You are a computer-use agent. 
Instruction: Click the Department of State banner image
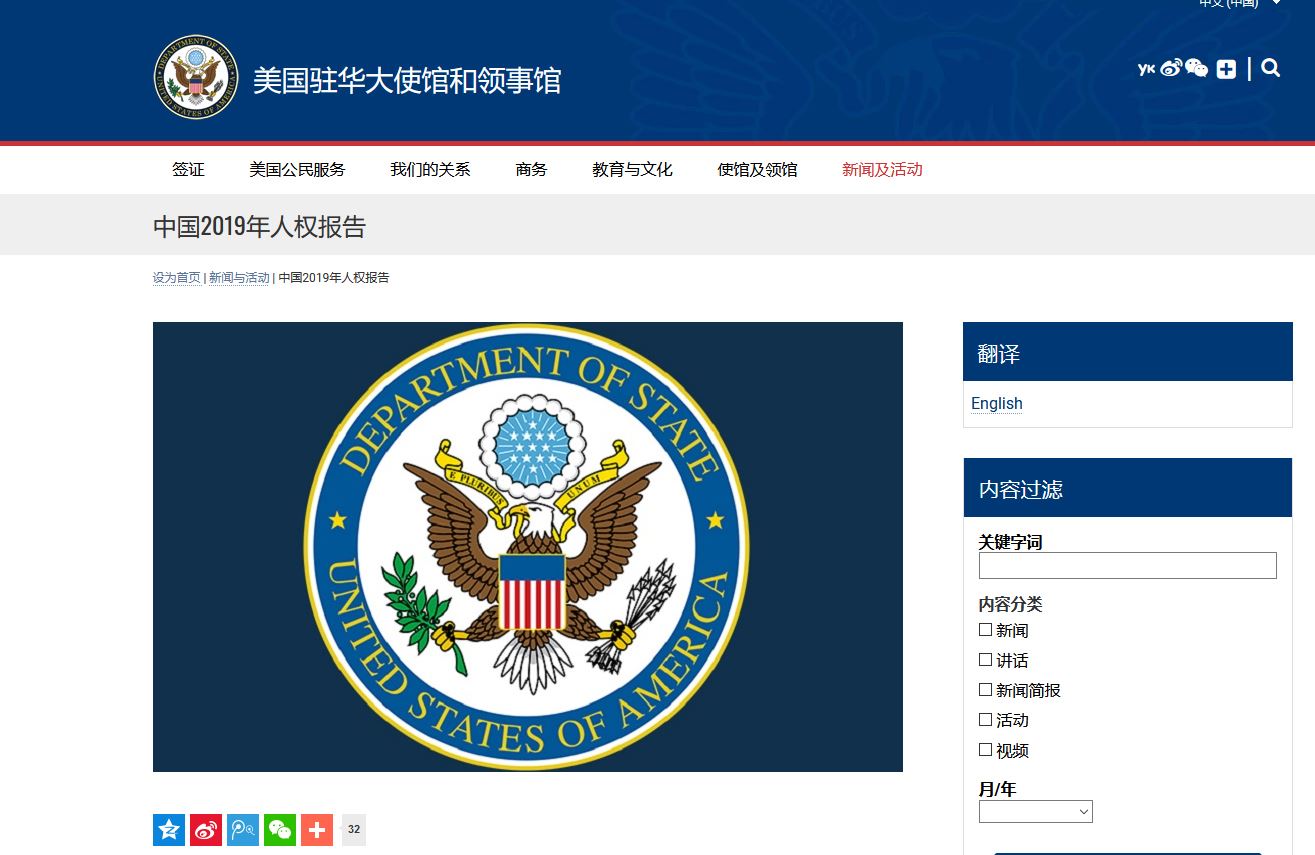pos(527,546)
